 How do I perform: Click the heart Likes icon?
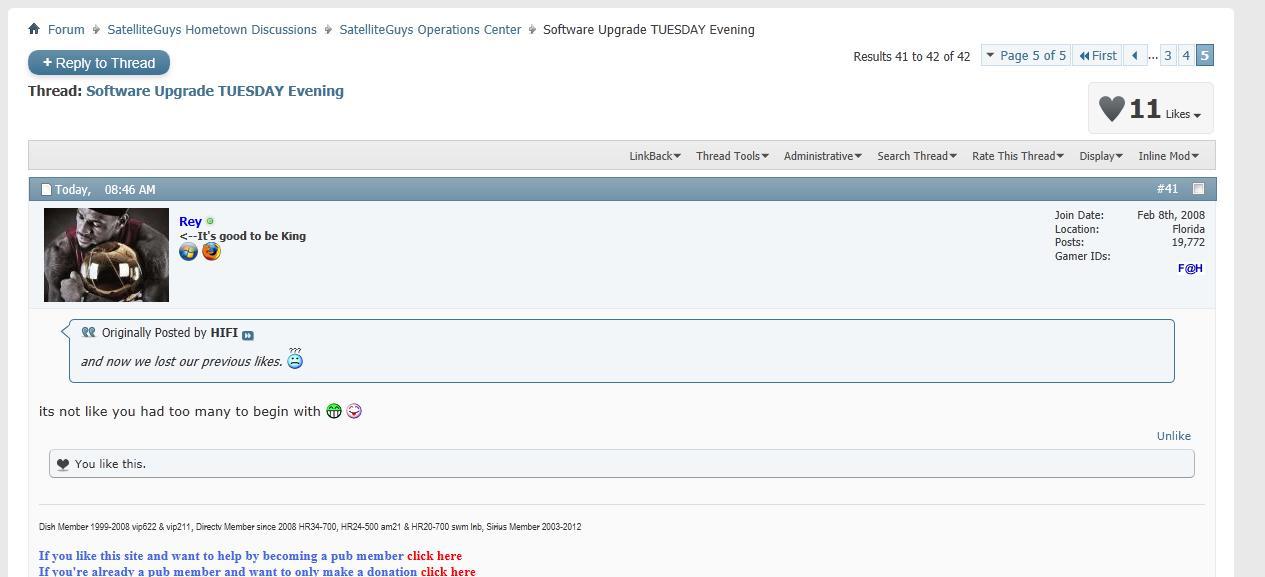(1111, 108)
